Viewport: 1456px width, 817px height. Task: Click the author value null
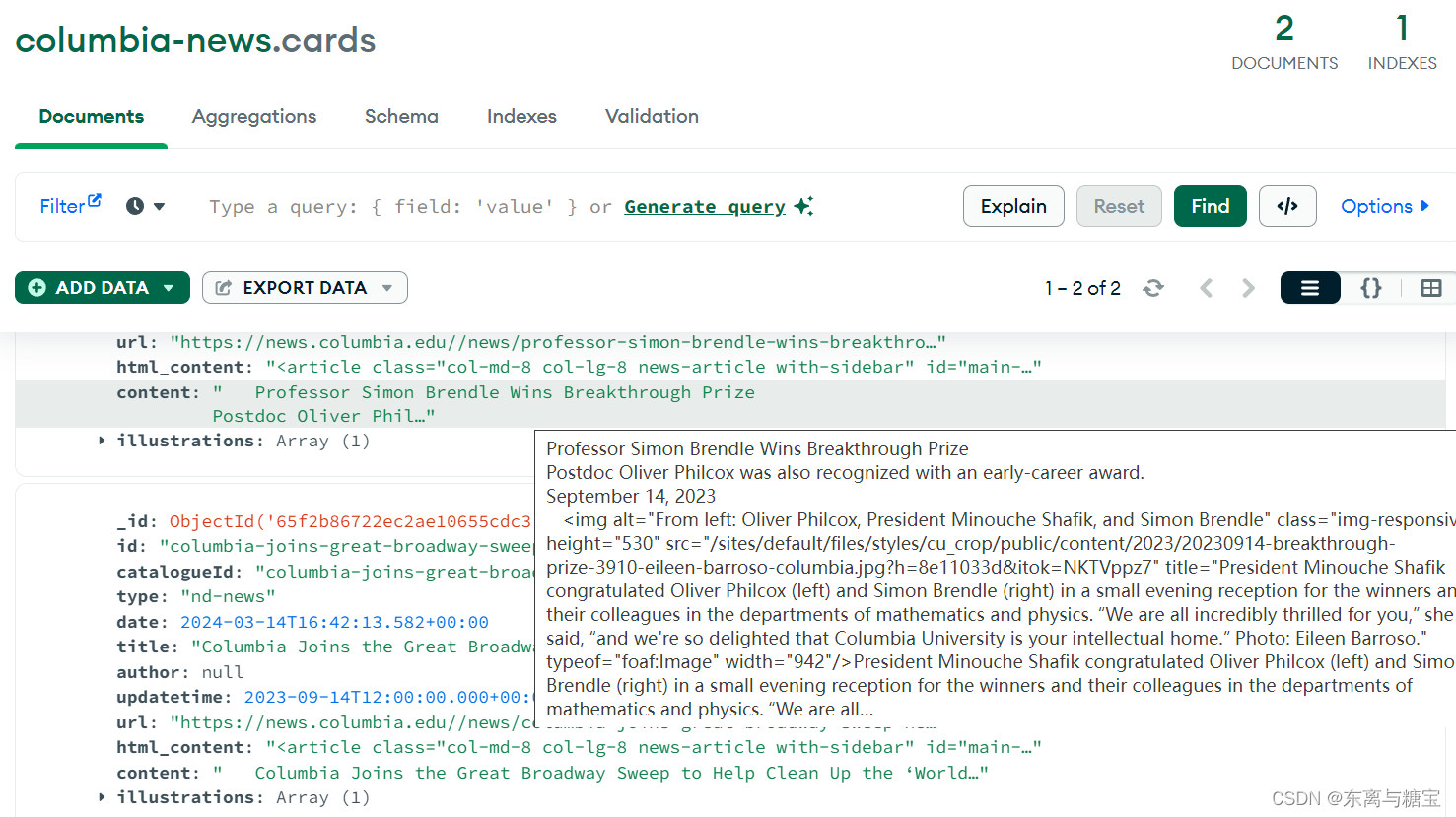223,672
